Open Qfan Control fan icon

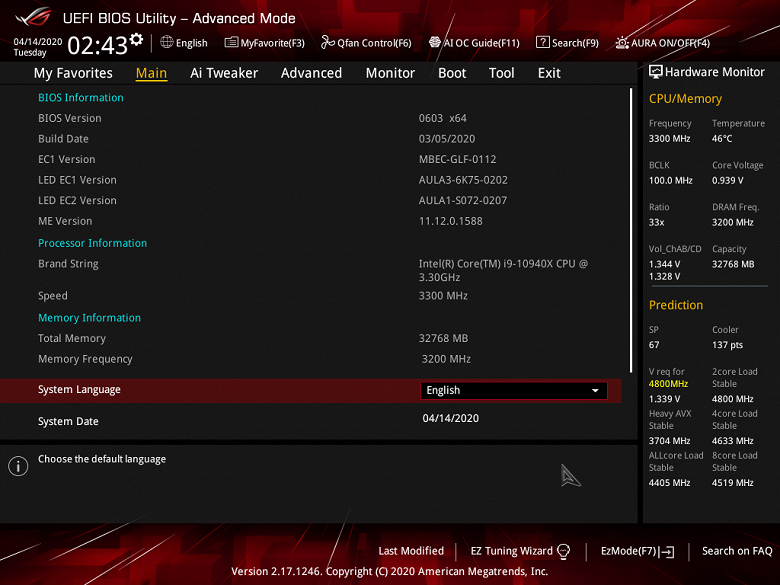coord(327,42)
